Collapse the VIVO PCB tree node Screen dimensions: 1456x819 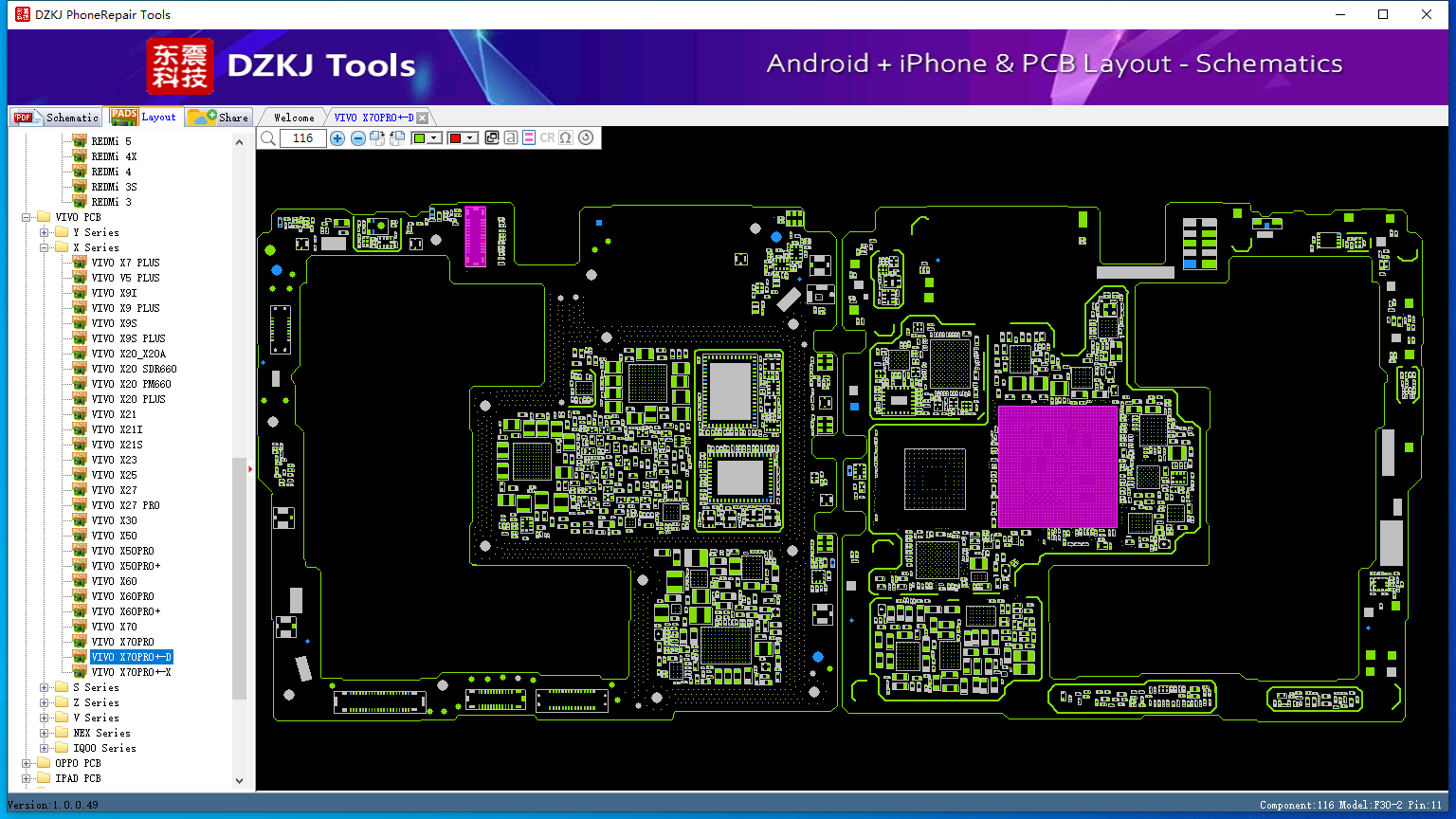pyautogui.click(x=27, y=217)
